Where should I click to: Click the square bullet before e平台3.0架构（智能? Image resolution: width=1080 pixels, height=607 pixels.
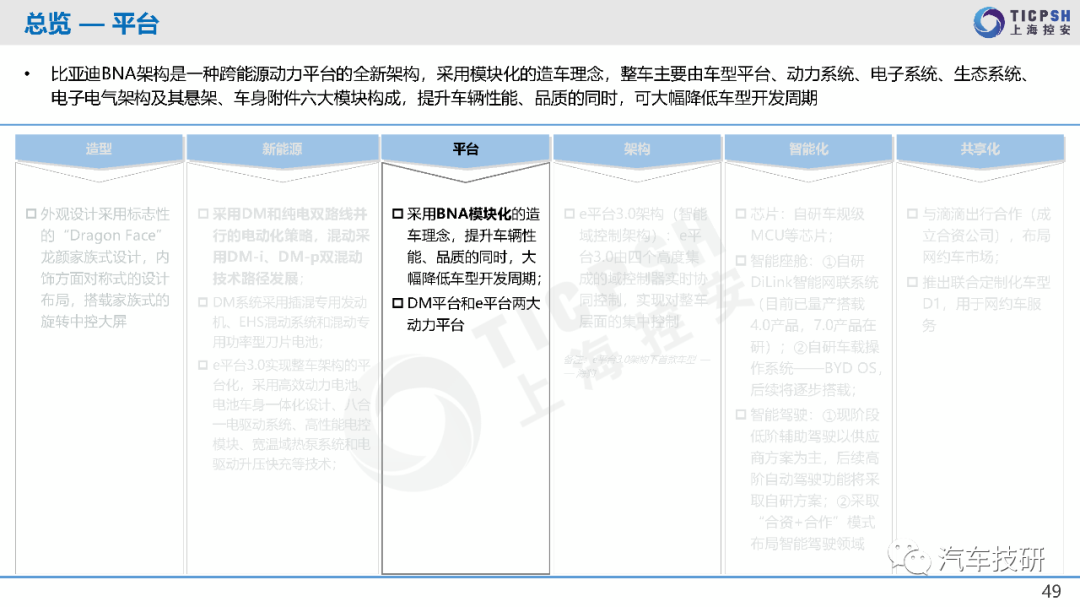569,214
